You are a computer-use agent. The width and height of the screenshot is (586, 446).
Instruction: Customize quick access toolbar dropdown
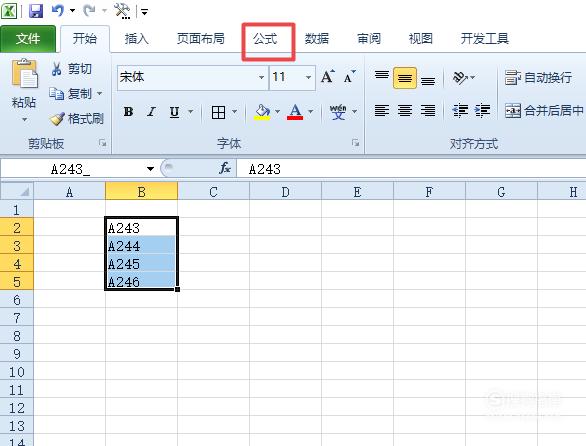(x=144, y=12)
